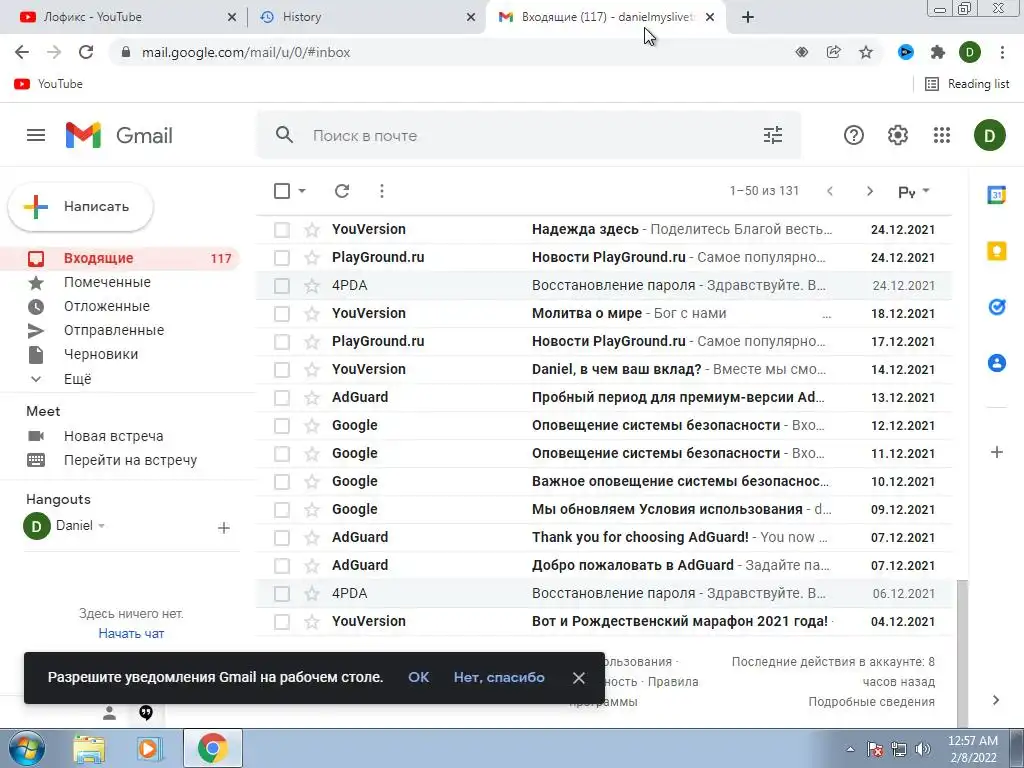Open Google Calendar side panel icon
Image resolution: width=1024 pixels, height=768 pixels.
pos(997,195)
